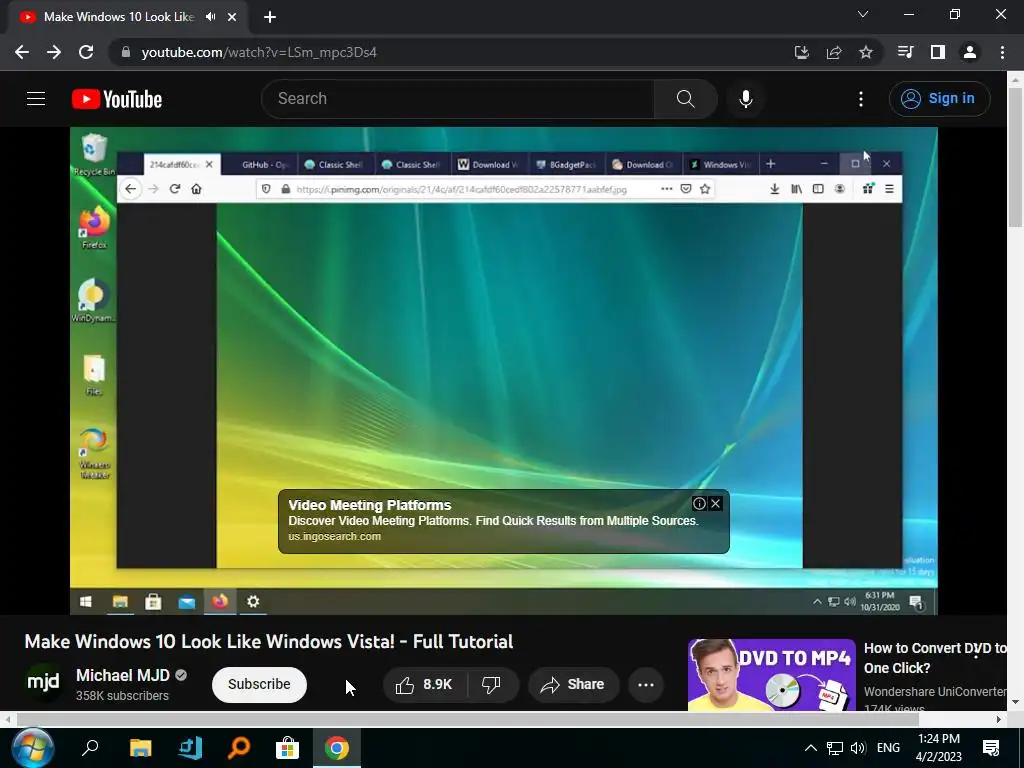Open a new Chrome tab
The image size is (1024, 768).
coord(270,17)
